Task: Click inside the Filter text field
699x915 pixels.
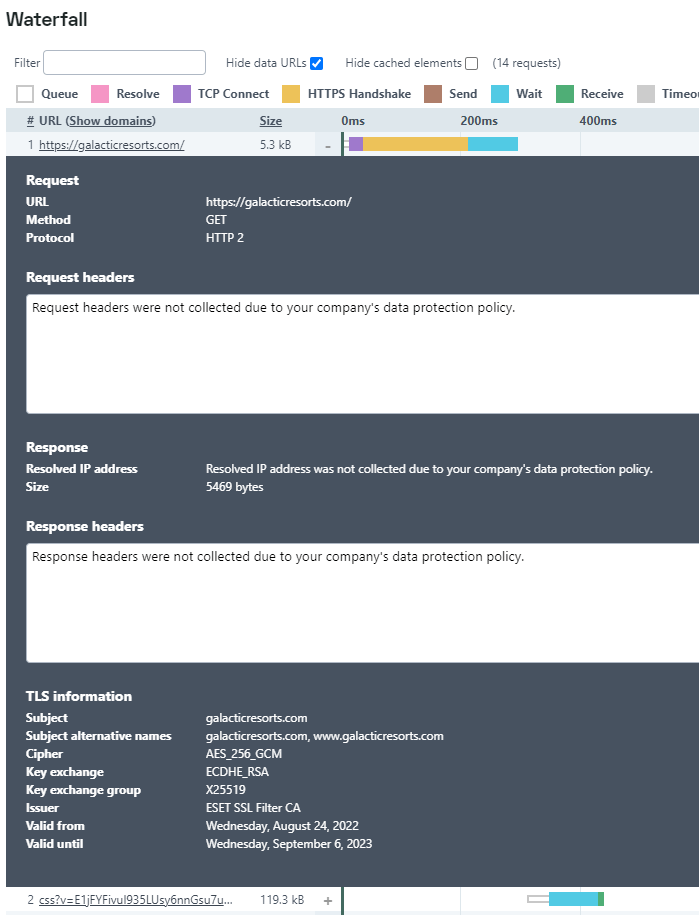Action: pos(124,63)
